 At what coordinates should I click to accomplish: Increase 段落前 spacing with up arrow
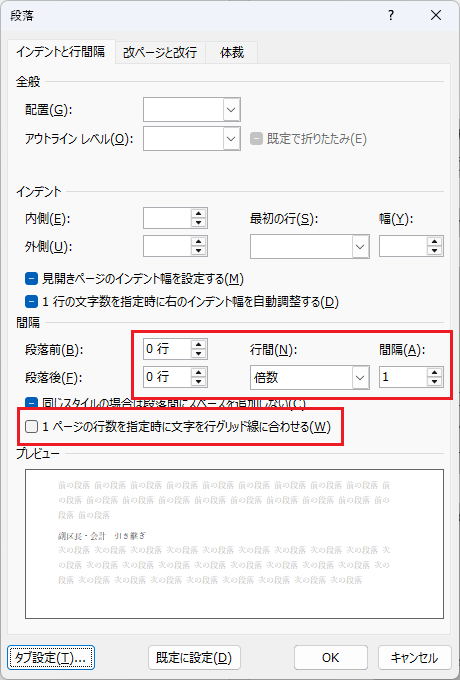(199, 345)
